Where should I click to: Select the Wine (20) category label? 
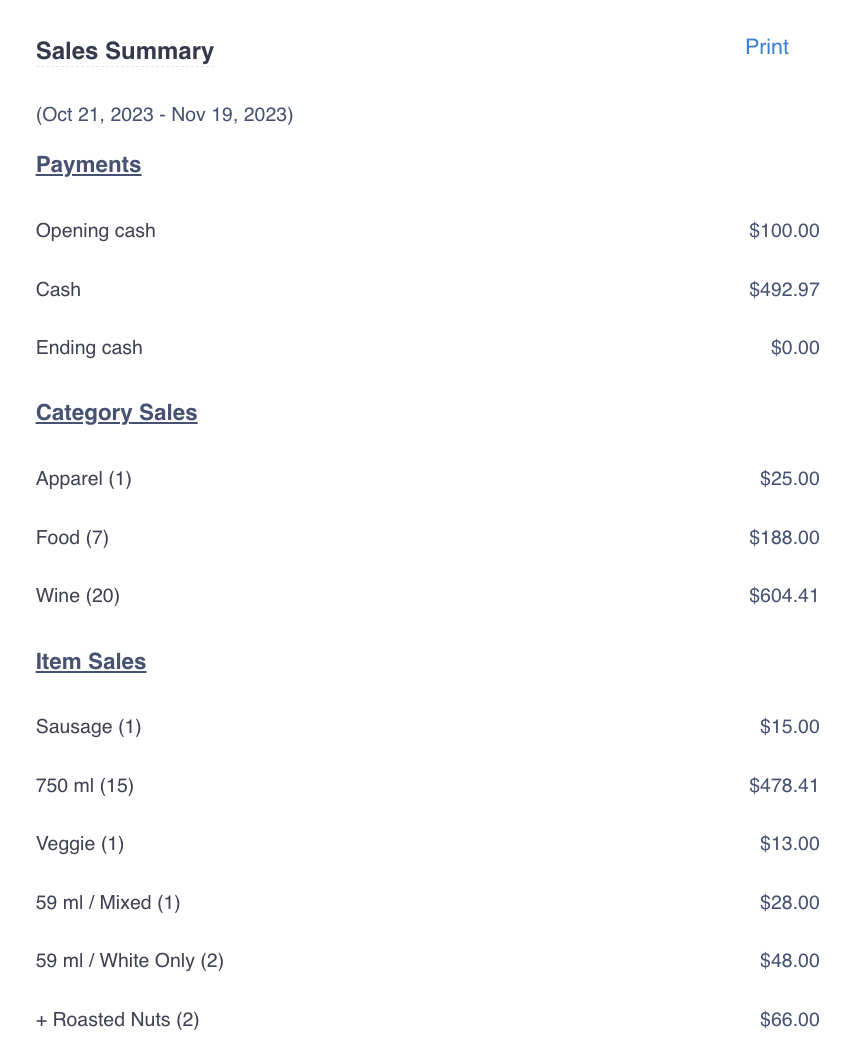tap(78, 596)
